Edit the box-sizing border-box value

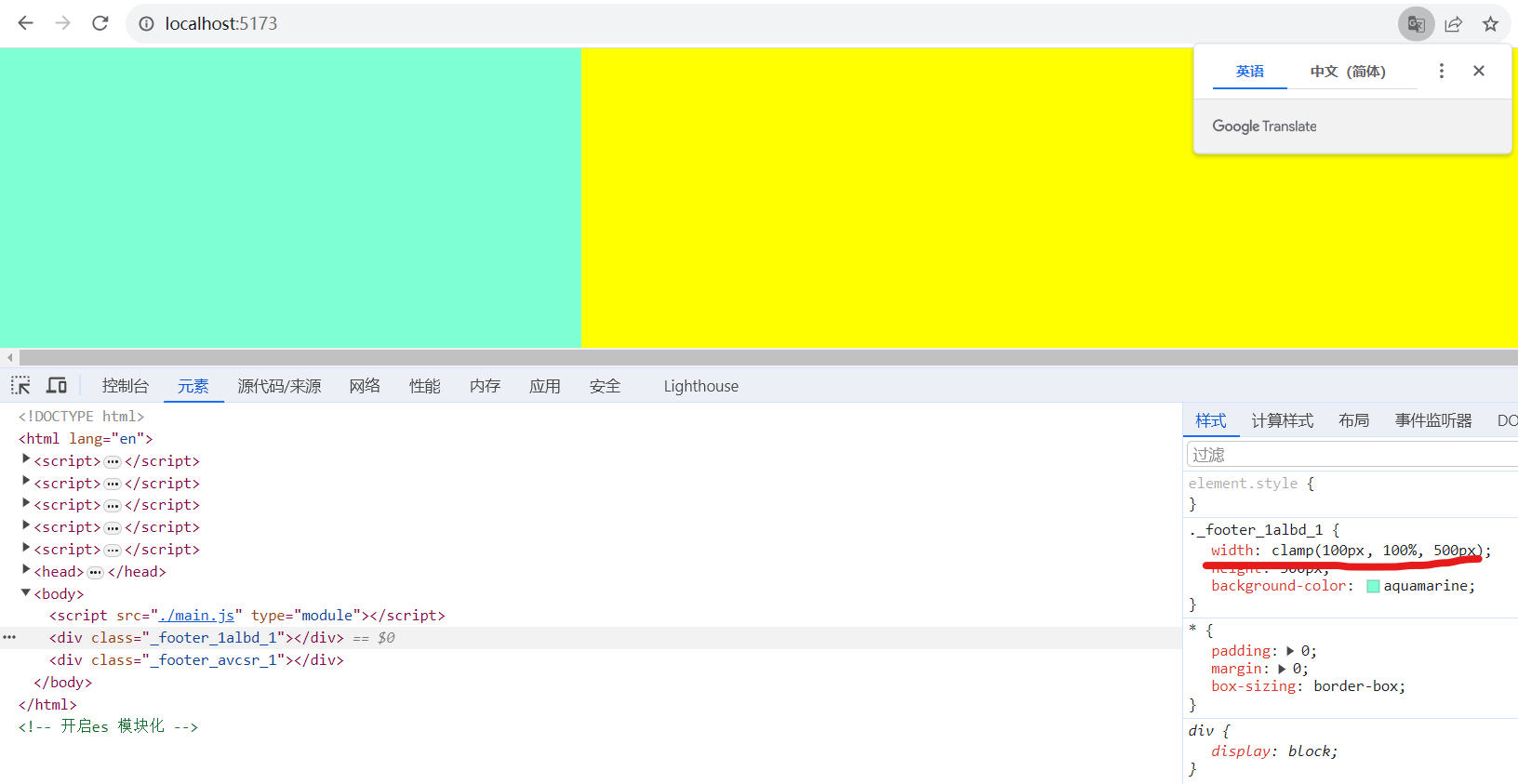click(x=1355, y=686)
